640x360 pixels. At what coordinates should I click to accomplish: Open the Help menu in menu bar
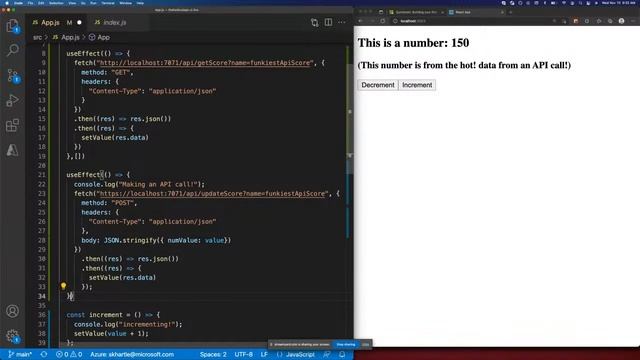(140, 3)
